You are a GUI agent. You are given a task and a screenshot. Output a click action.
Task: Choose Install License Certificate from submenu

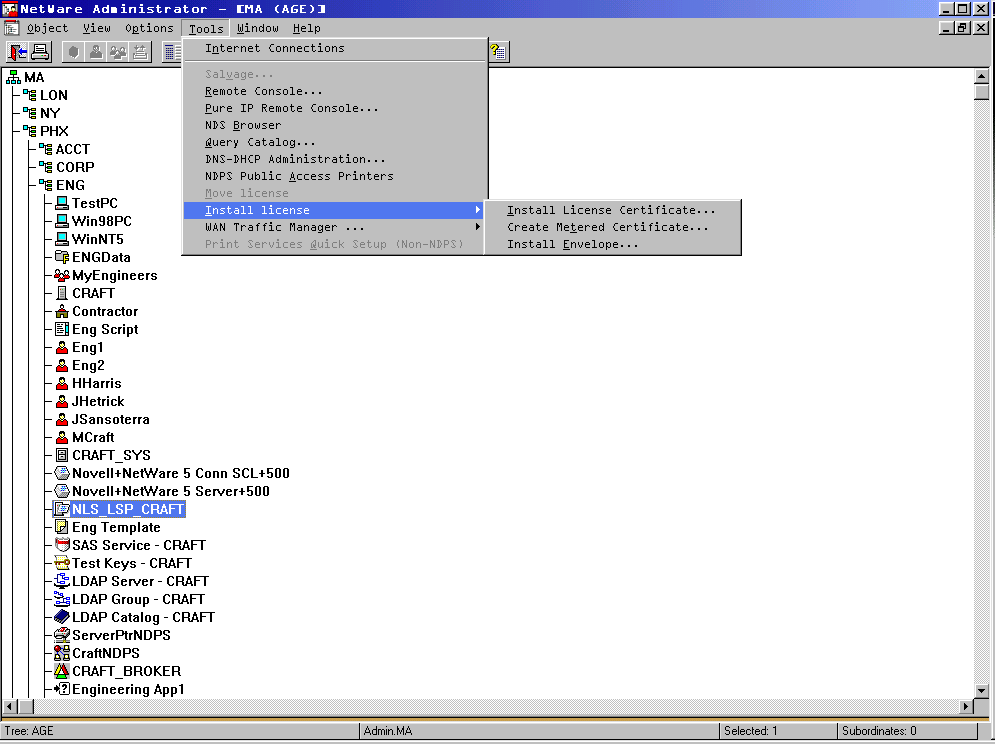tap(611, 210)
